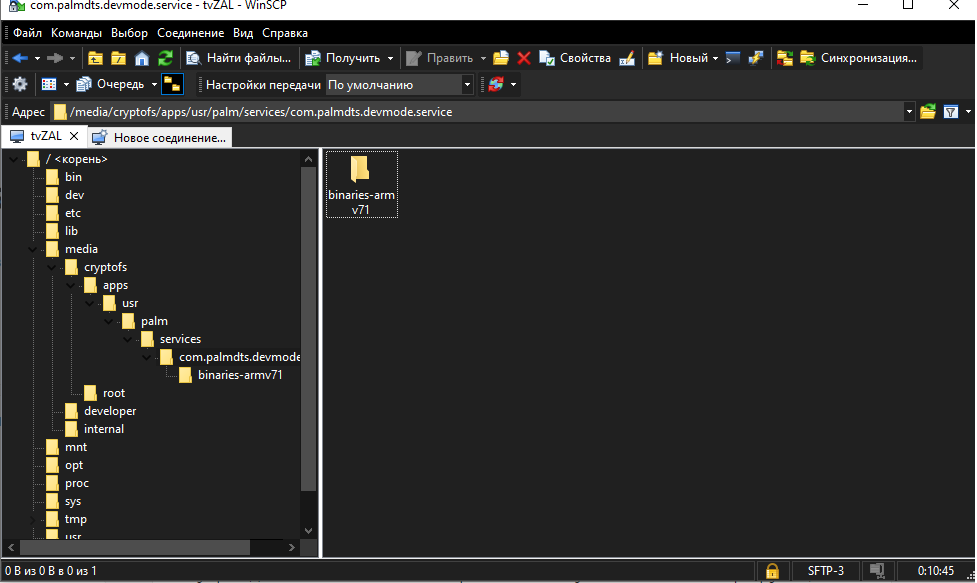977x583 pixels.
Task: Click the back navigation arrow
Action: pyautogui.click(x=19, y=58)
